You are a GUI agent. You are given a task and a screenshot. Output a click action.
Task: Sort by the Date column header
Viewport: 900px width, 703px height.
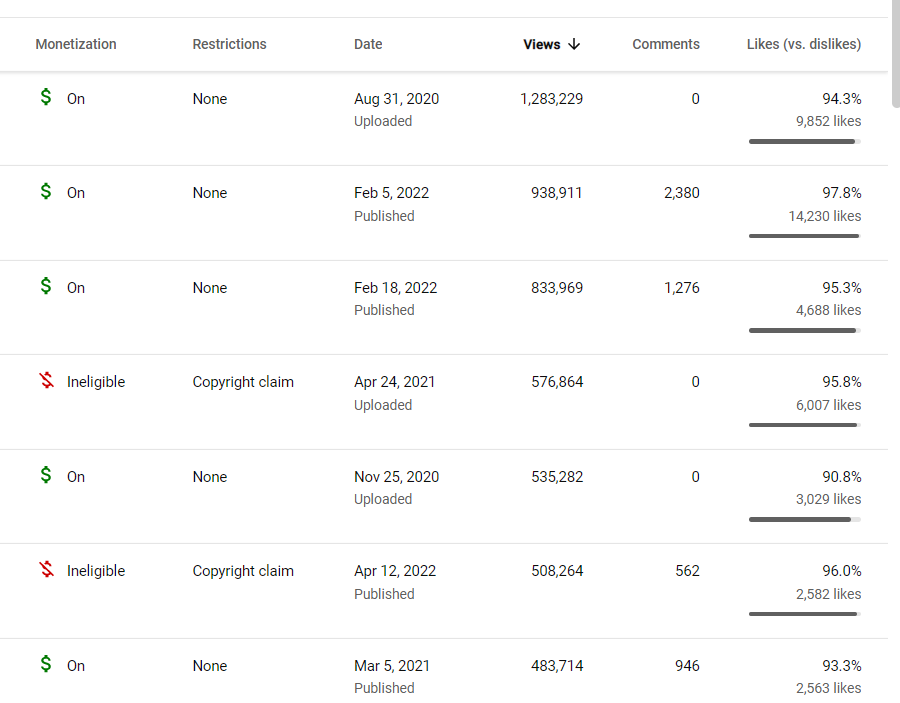(x=368, y=44)
